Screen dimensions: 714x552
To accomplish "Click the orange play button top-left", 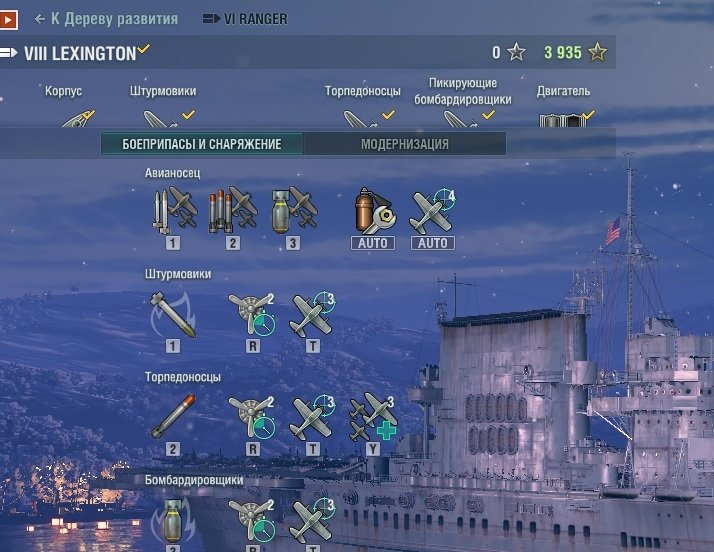I will (x=8, y=20).
